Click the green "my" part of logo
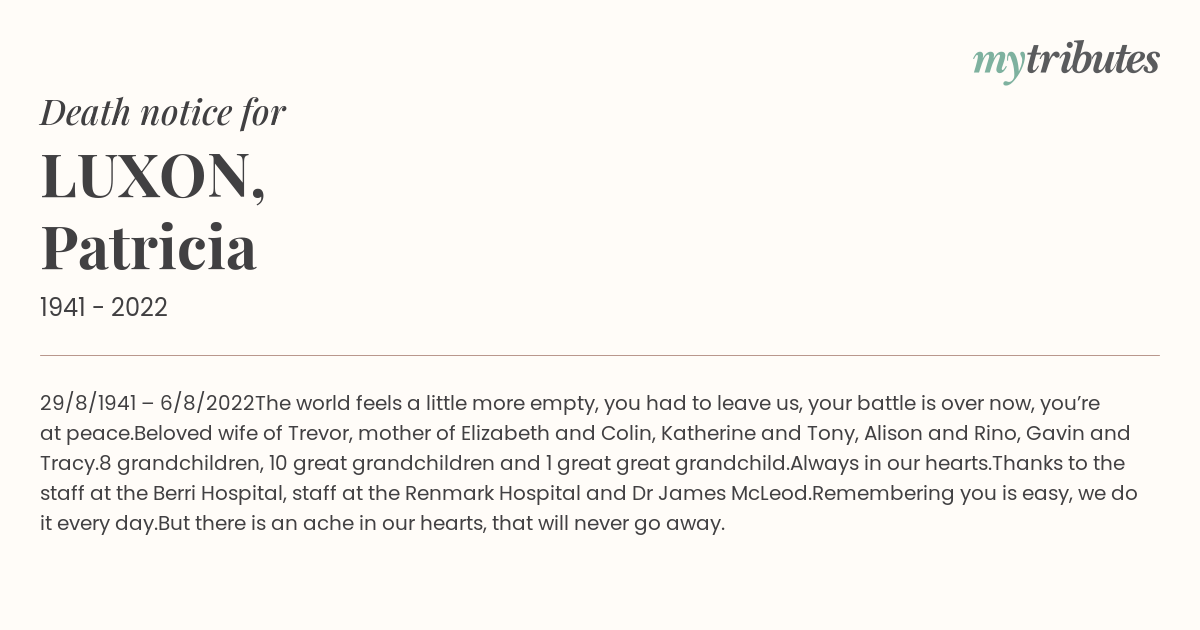Image resolution: width=1200 pixels, height=630 pixels. (999, 64)
